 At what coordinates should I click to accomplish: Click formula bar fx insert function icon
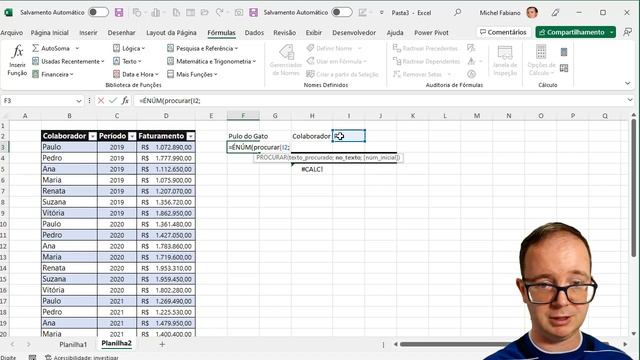coord(125,100)
